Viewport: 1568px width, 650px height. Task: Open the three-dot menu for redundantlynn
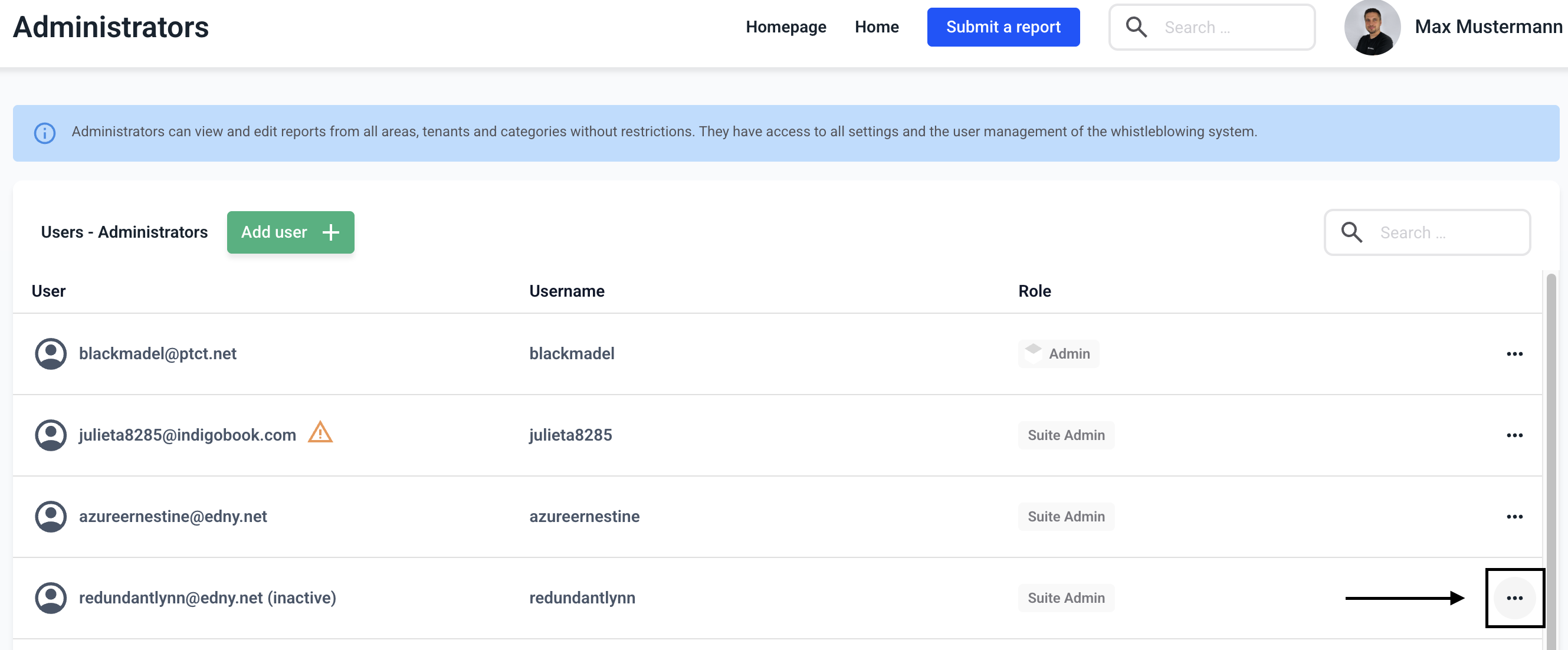coord(1514,598)
